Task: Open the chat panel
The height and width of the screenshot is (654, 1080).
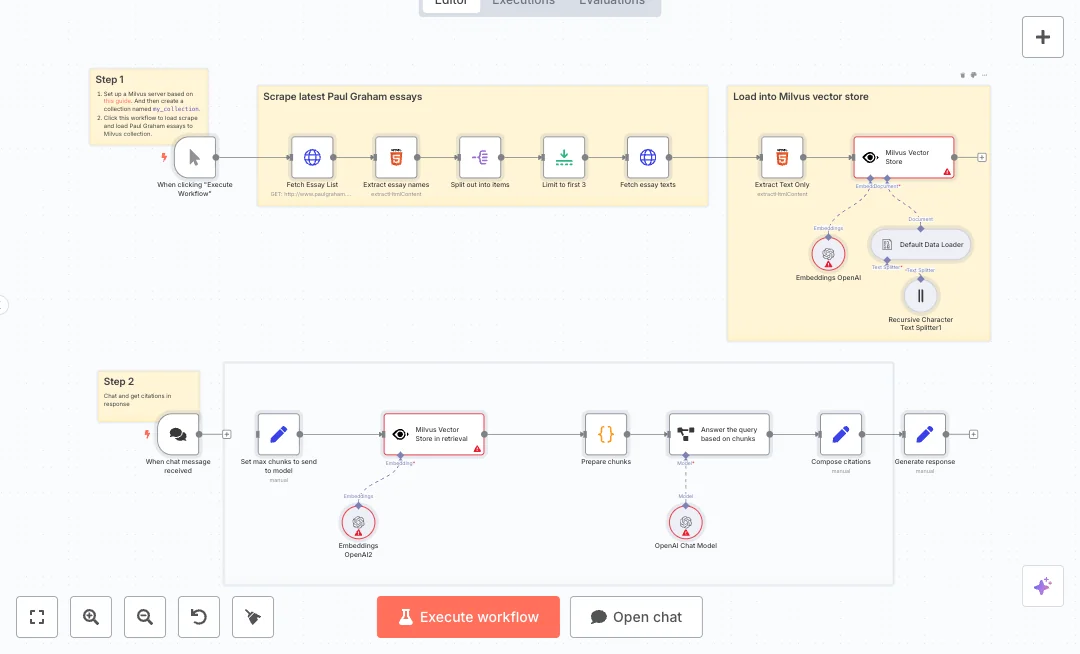Action: point(636,617)
